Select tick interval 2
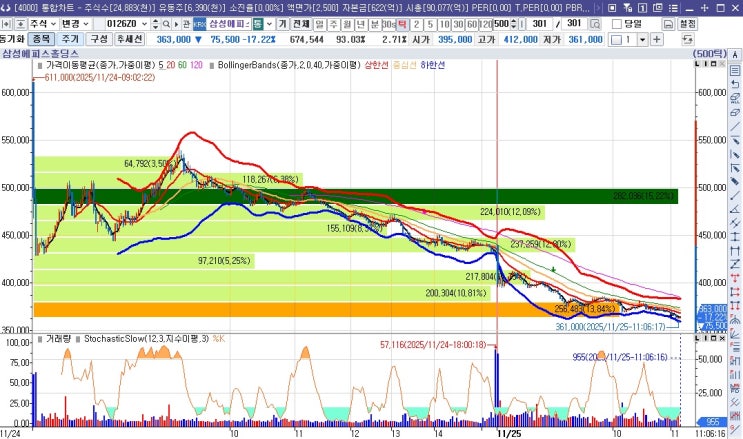 pyautogui.click(x=417, y=24)
